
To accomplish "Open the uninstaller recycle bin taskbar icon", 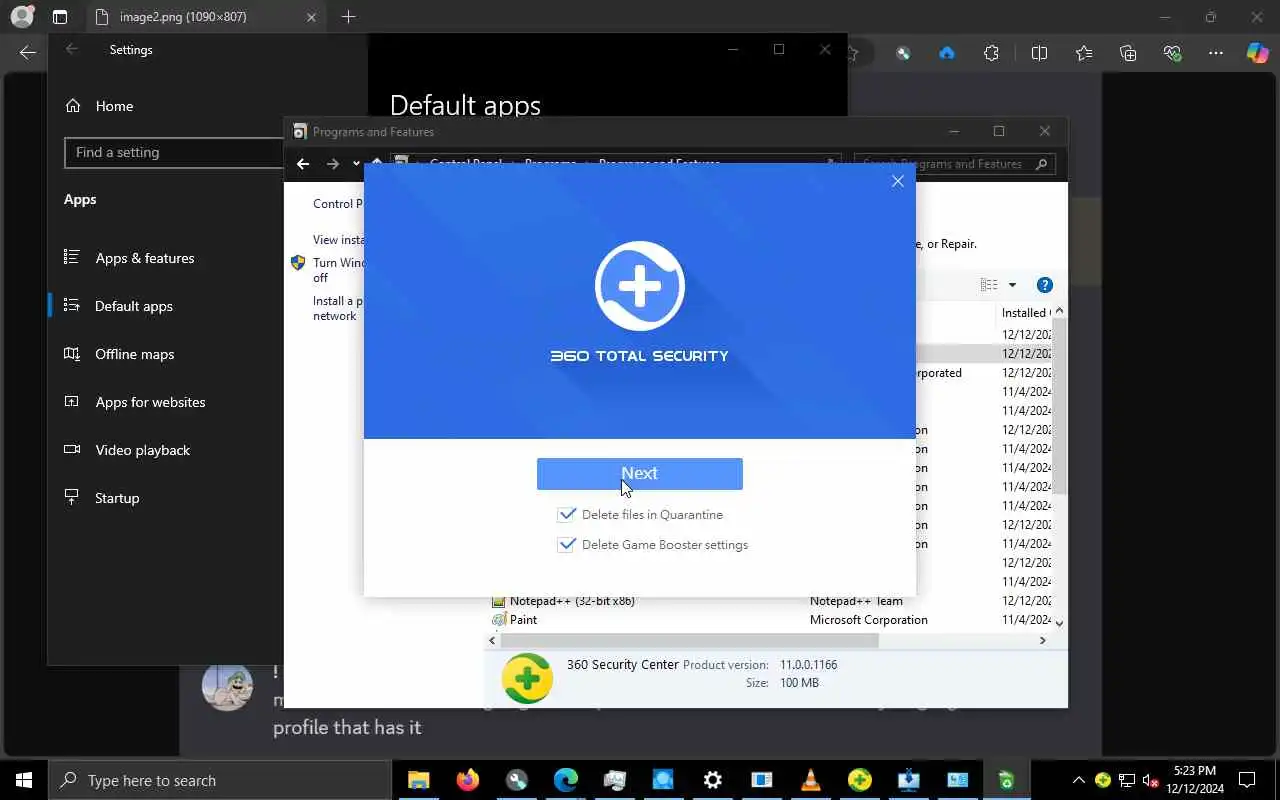I will [x=1007, y=780].
